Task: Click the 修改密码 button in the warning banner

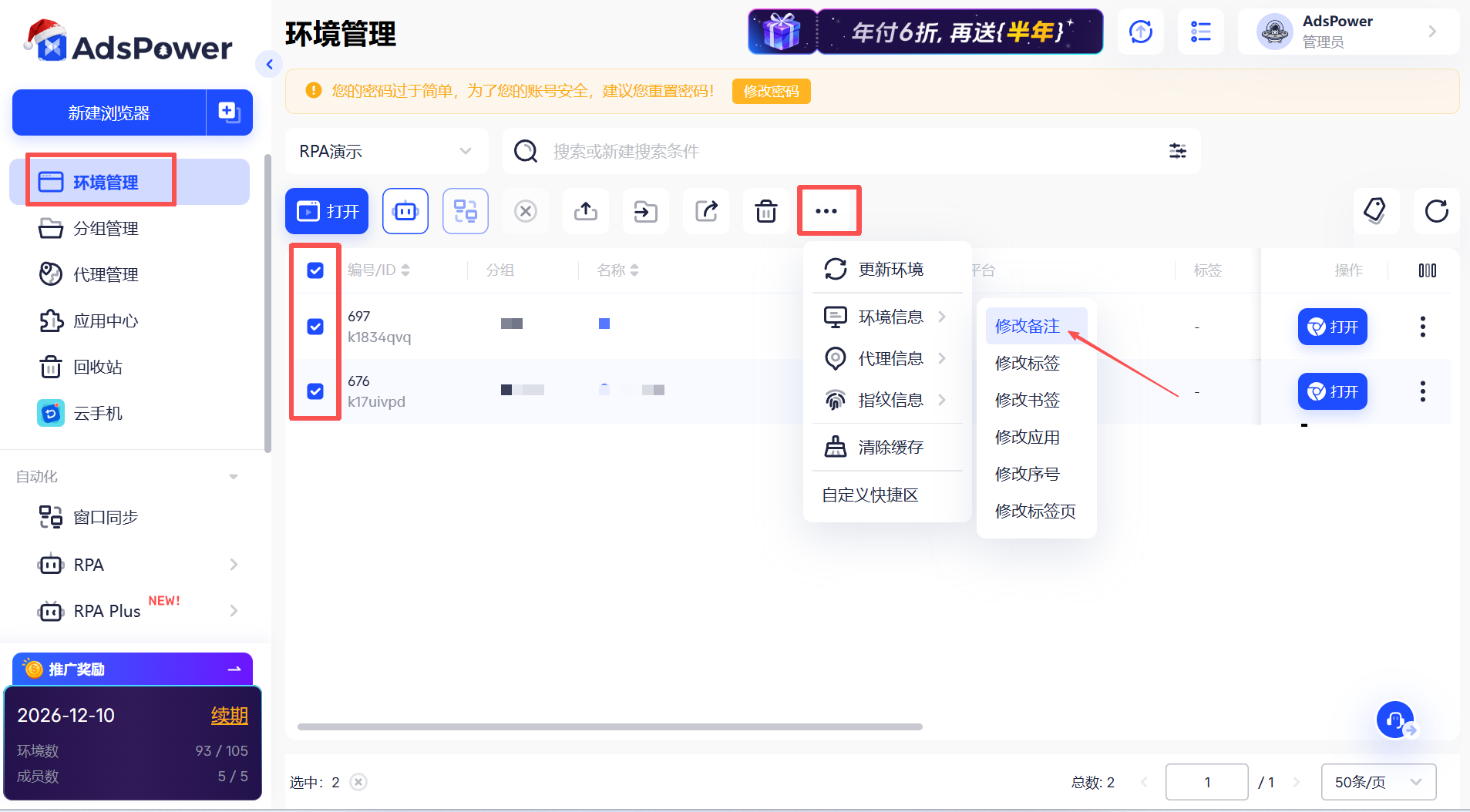Action: pos(770,91)
